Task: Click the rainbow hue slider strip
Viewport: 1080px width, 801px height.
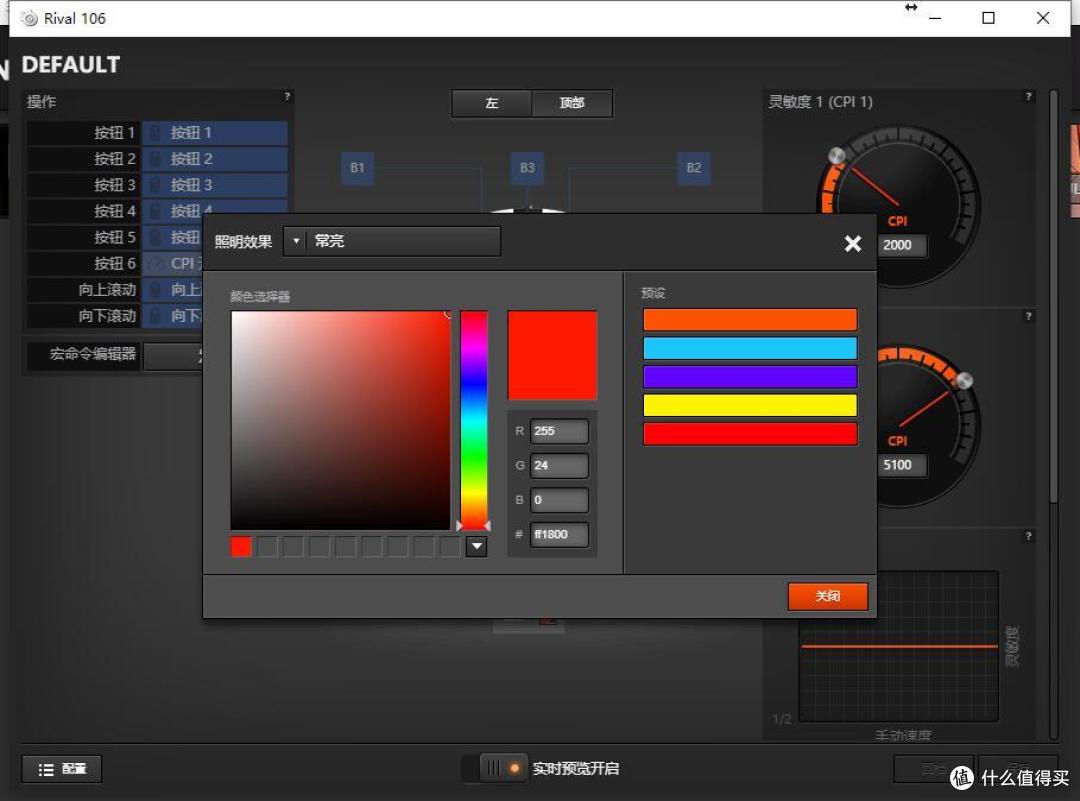Action: 474,420
